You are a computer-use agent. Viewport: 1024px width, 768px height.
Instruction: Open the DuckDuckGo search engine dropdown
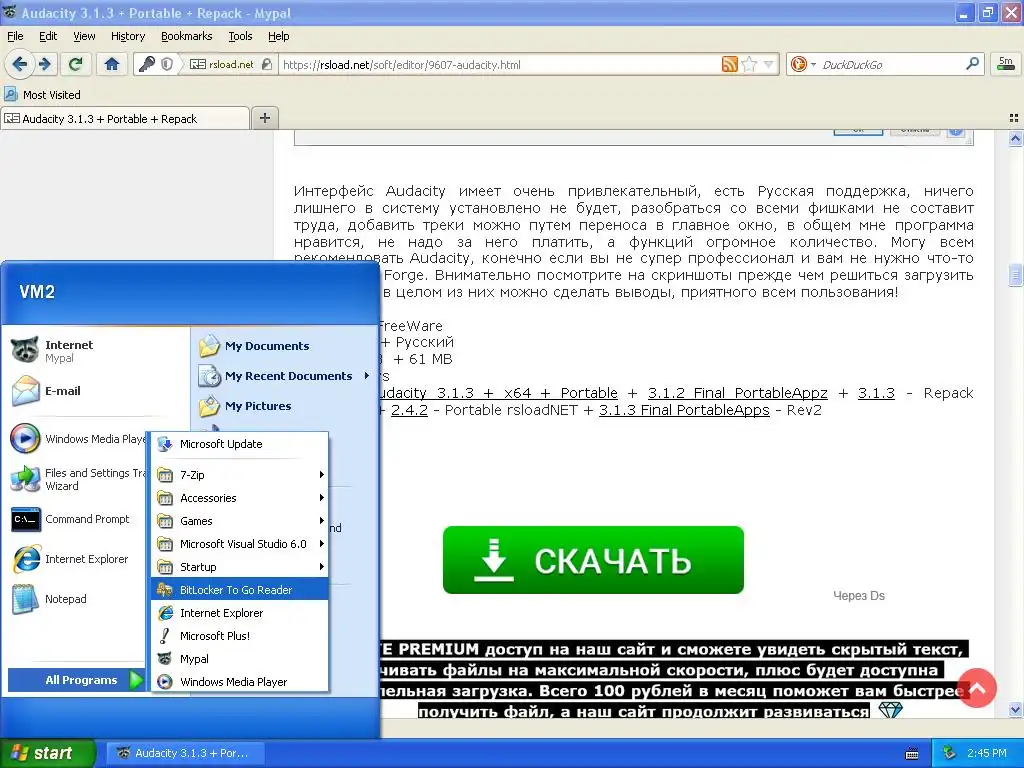click(803, 64)
